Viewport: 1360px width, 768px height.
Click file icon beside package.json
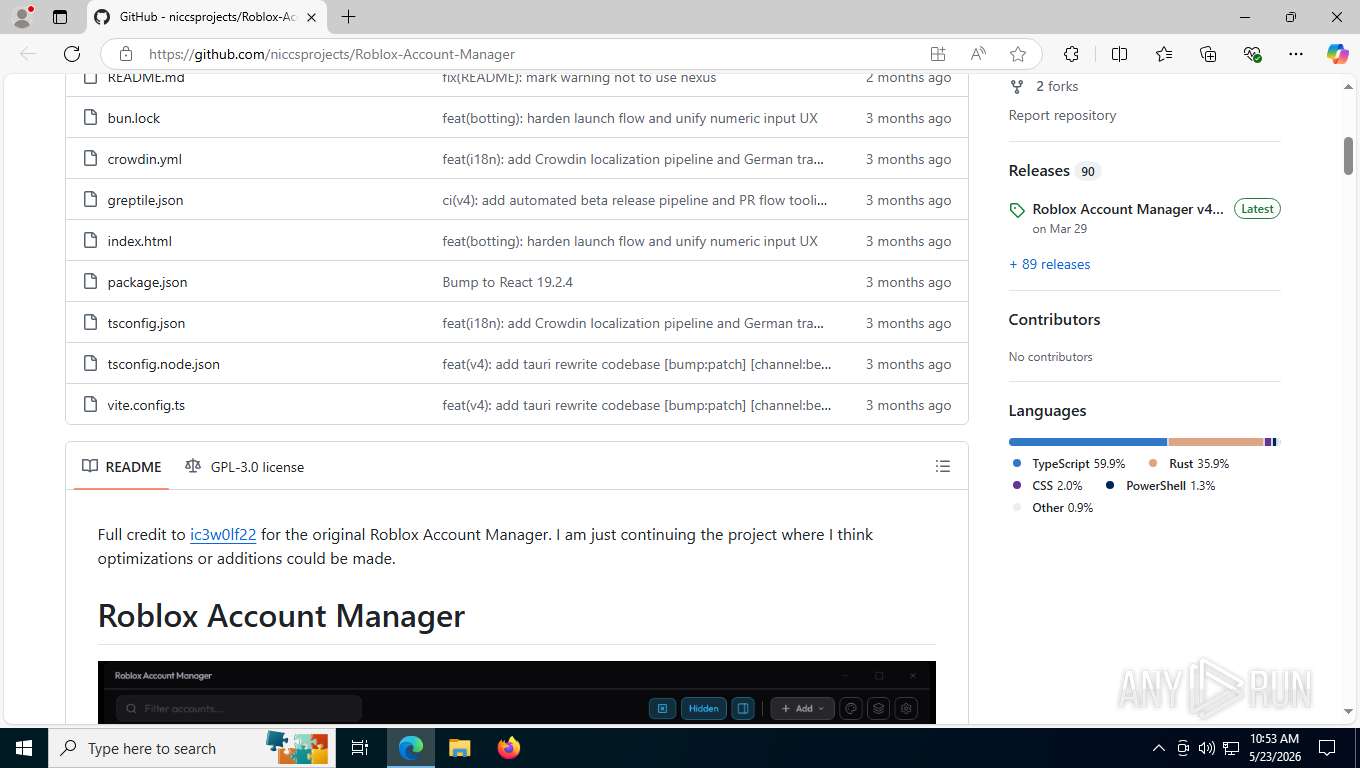(x=90, y=282)
